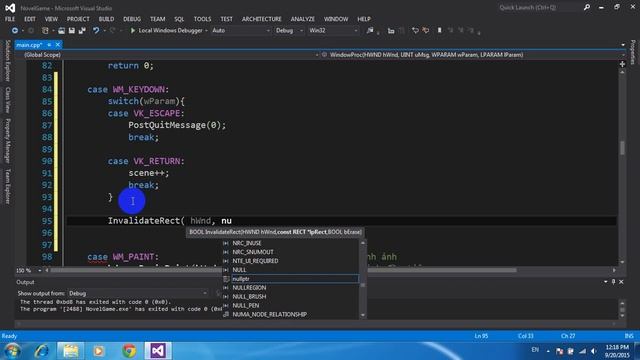This screenshot has width=640, height=360.
Task: Open the Properties tab on right edge
Action: coord(633,52)
